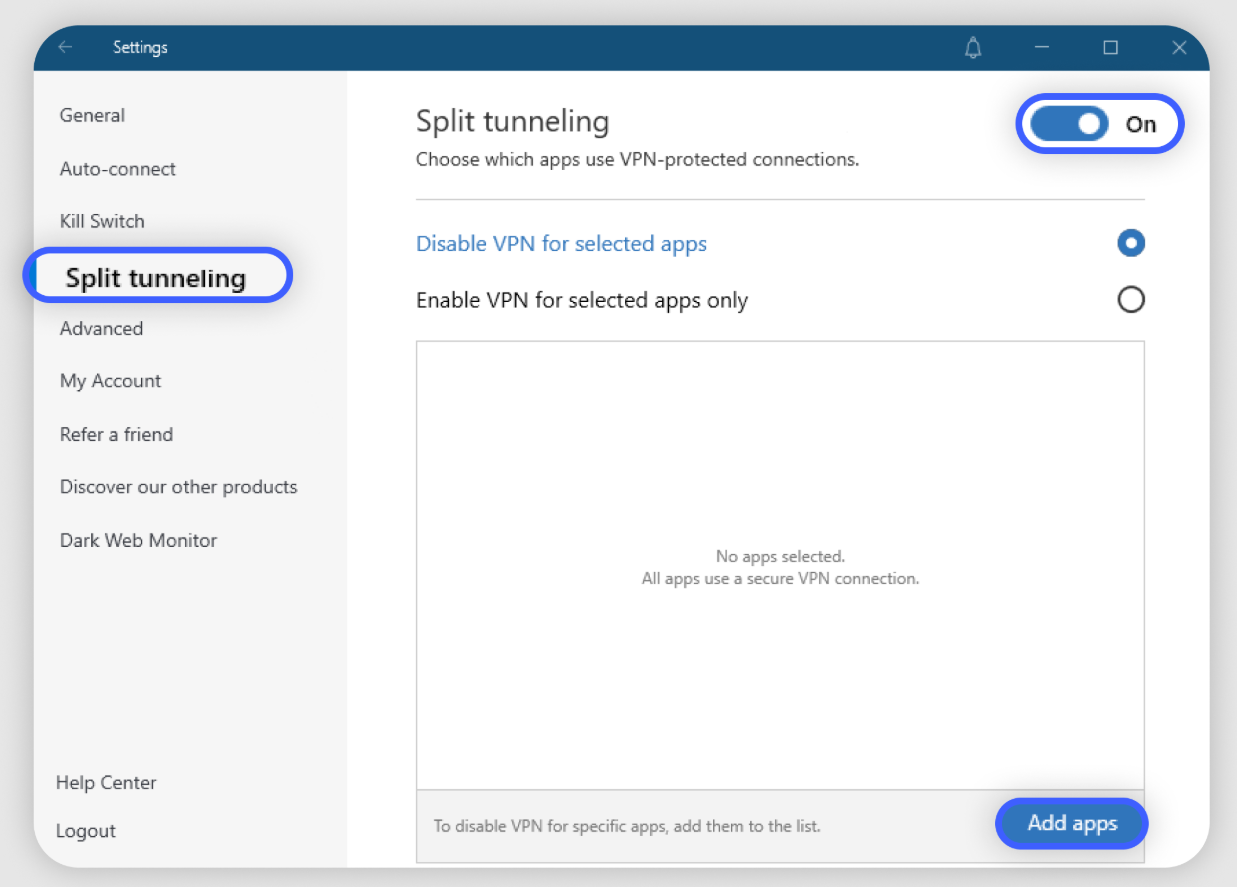Click the back arrow in title bar
The image size is (1237, 887).
66,47
